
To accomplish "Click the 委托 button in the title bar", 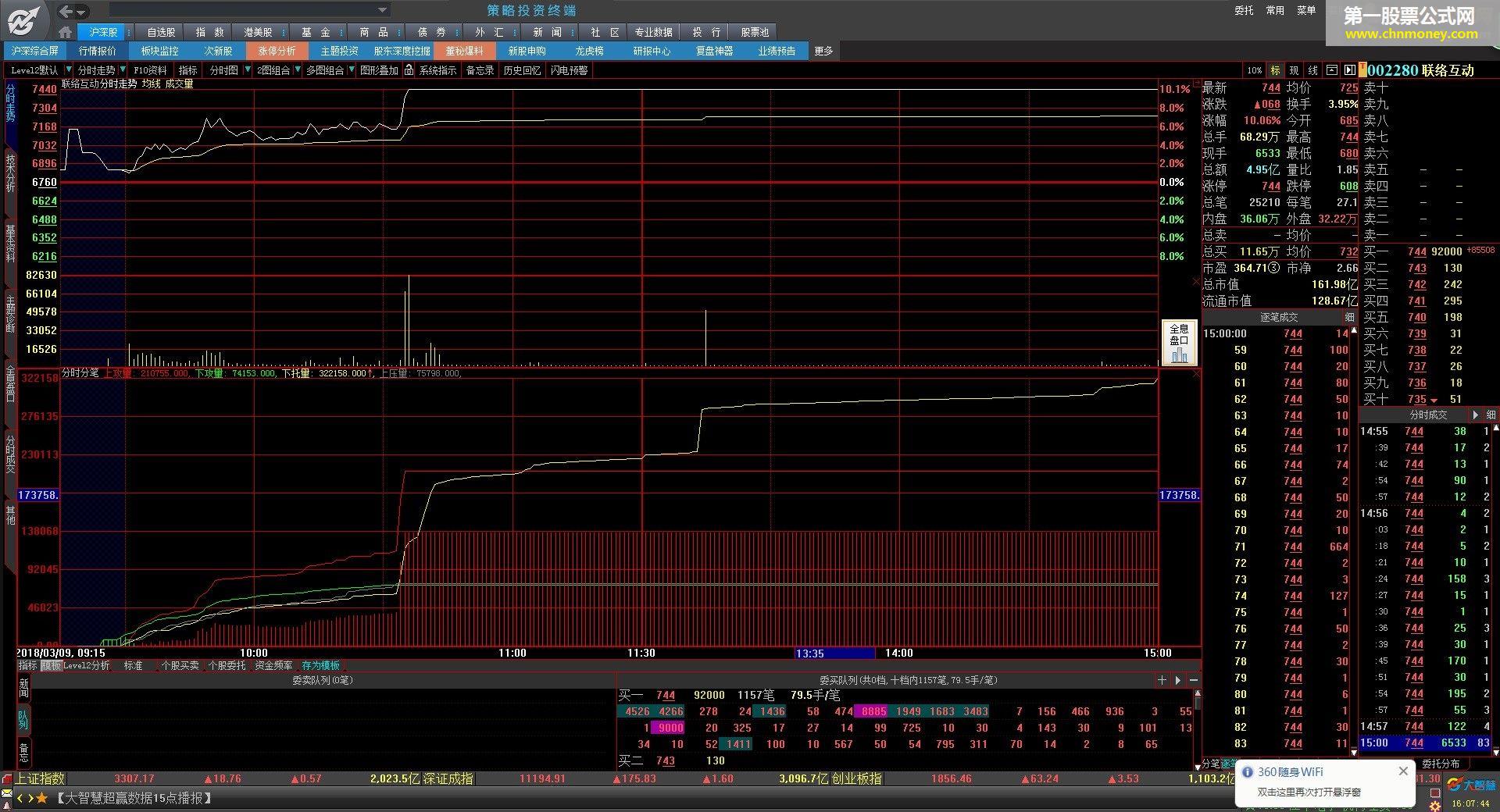I will 1244,10.
